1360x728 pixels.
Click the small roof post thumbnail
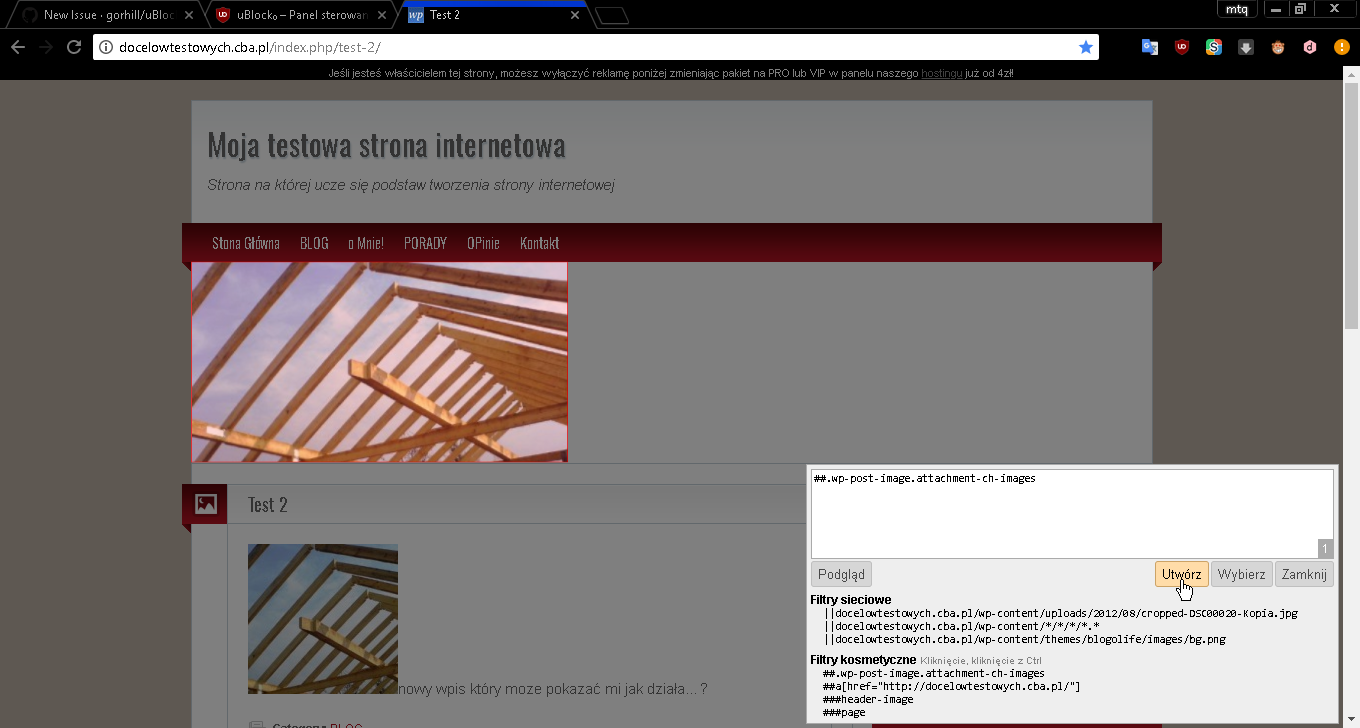coord(323,619)
